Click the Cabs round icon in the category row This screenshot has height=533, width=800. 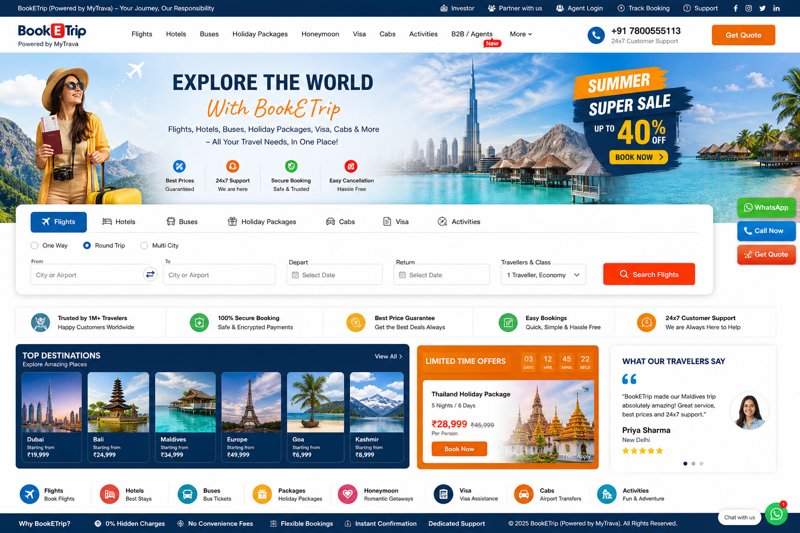coord(523,494)
